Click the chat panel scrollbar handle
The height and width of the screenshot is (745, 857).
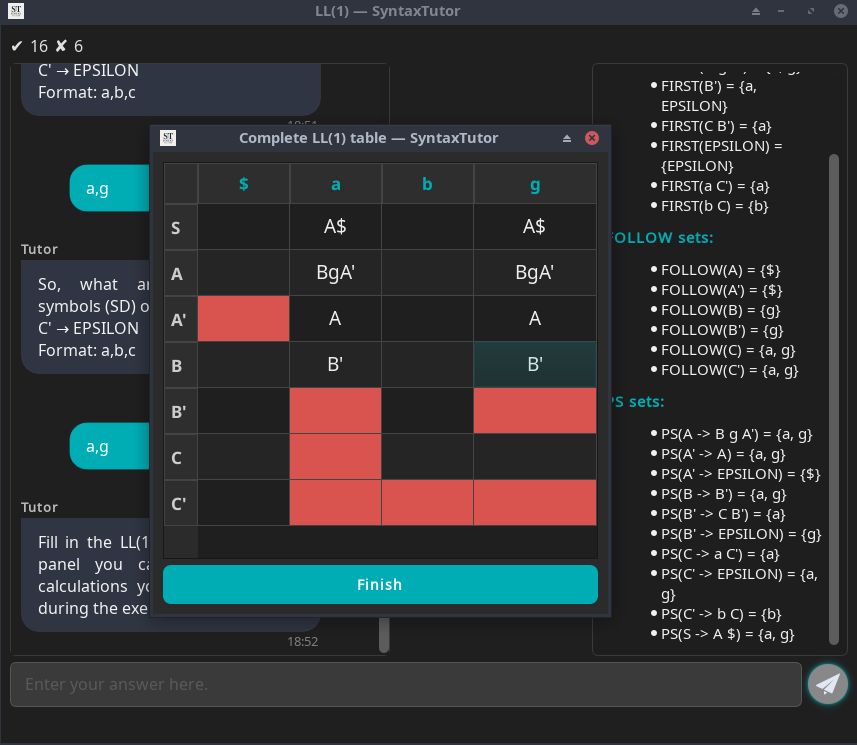(x=384, y=635)
